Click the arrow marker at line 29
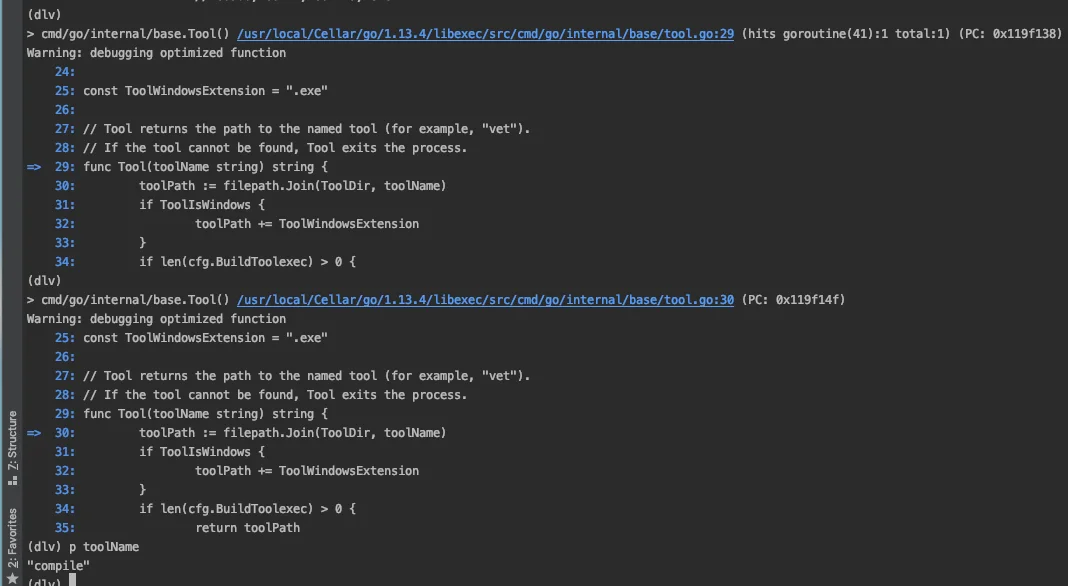 tap(34, 167)
